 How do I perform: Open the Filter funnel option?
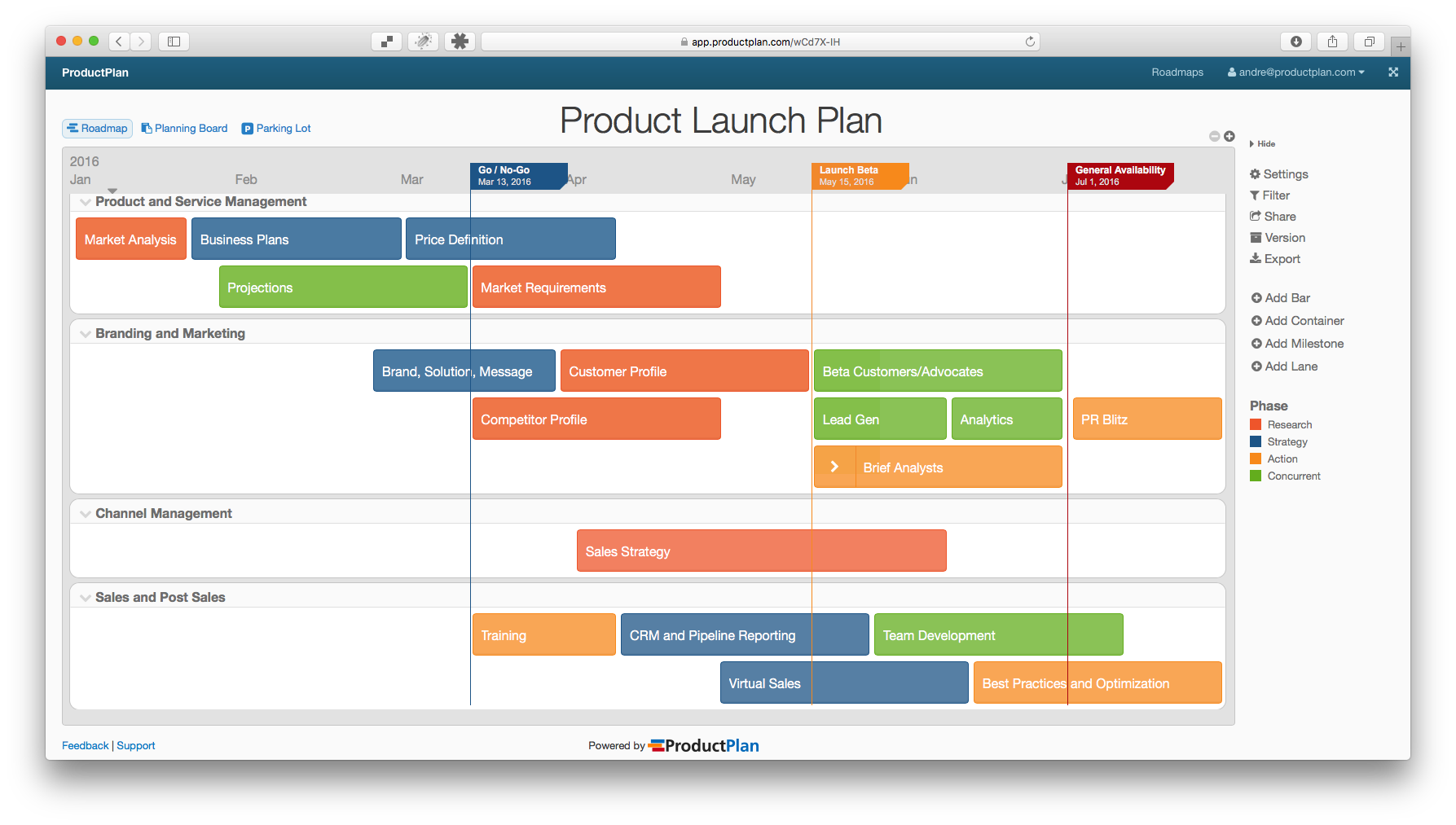click(x=1256, y=195)
